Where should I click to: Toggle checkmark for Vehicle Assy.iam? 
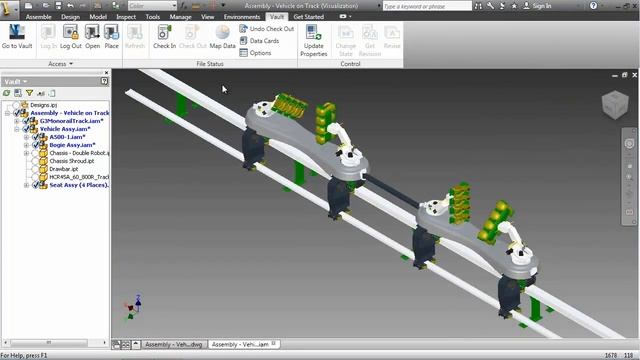coord(25,129)
